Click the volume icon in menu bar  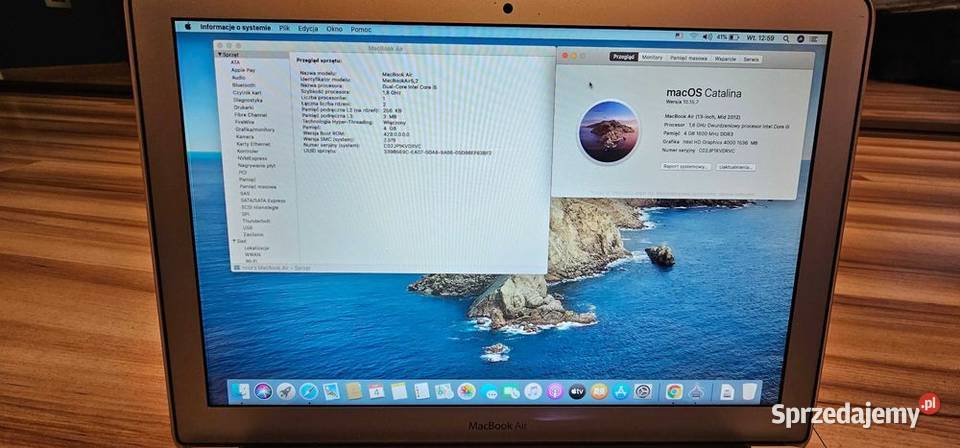tap(707, 37)
